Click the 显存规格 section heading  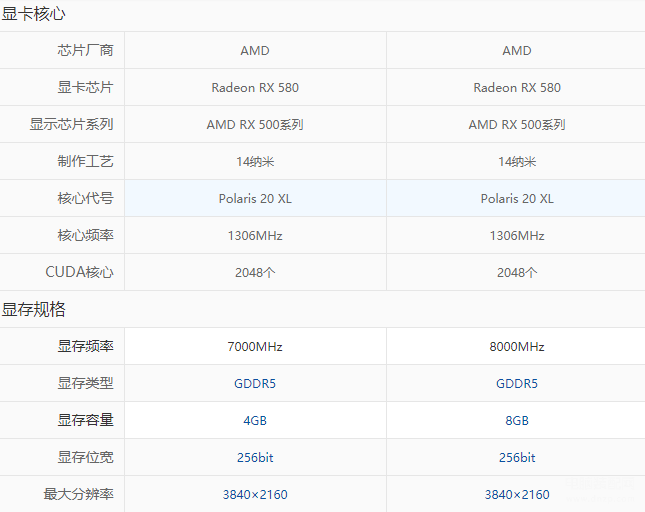pos(33,309)
